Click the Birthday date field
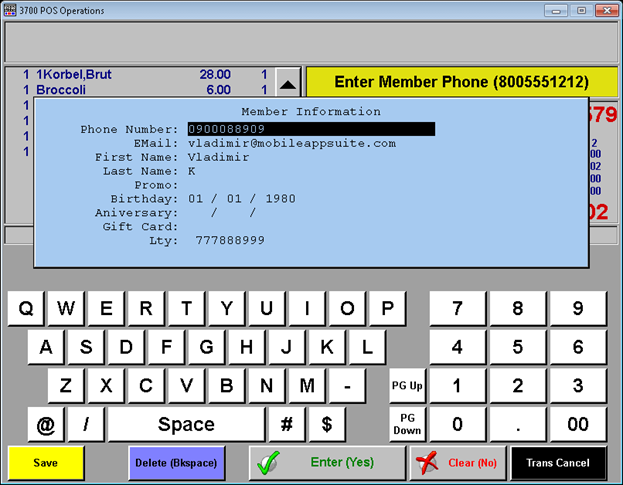Screen dimensions: 623x485 [x=242, y=199]
